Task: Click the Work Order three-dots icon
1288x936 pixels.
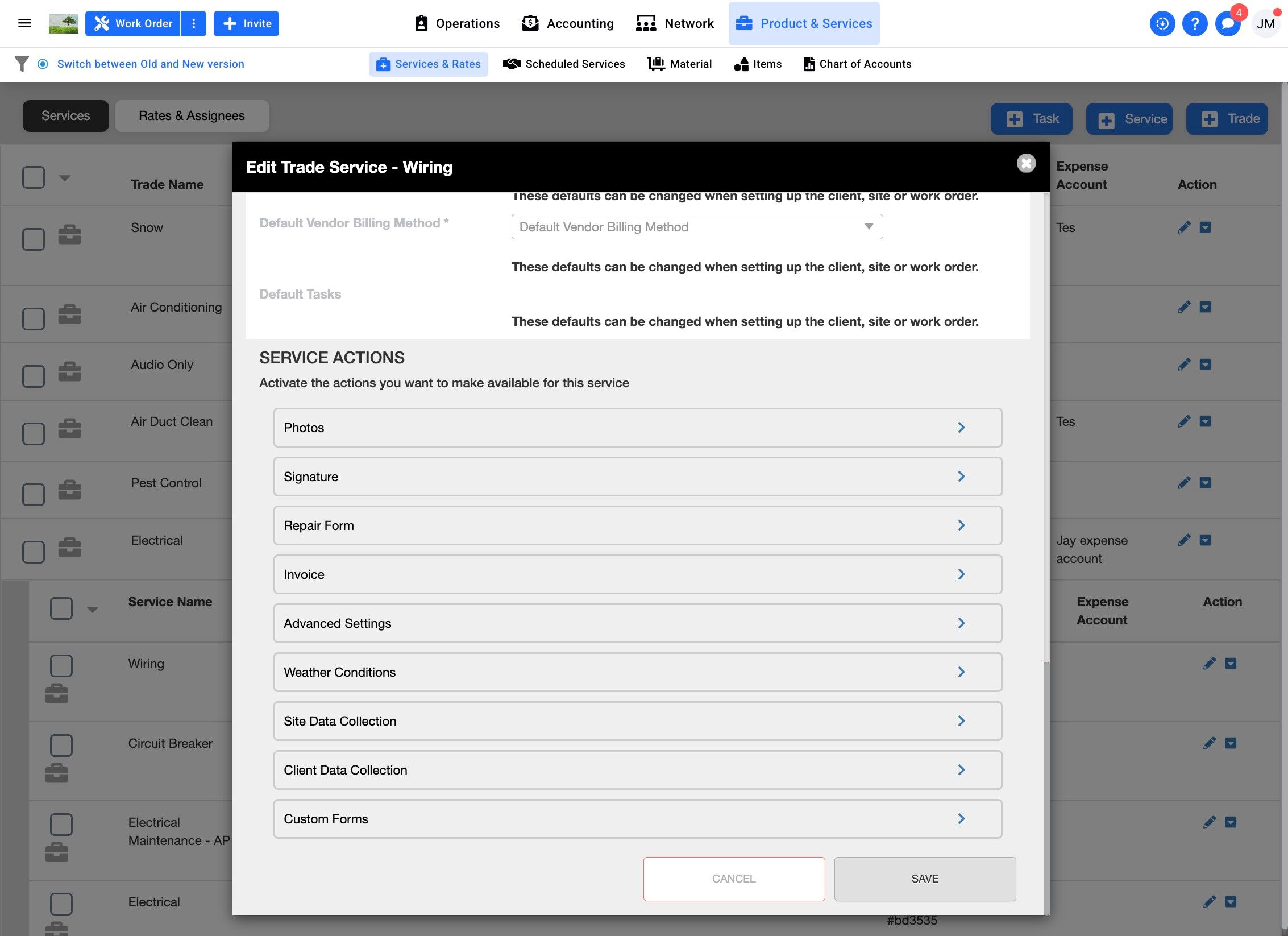Action: click(194, 23)
